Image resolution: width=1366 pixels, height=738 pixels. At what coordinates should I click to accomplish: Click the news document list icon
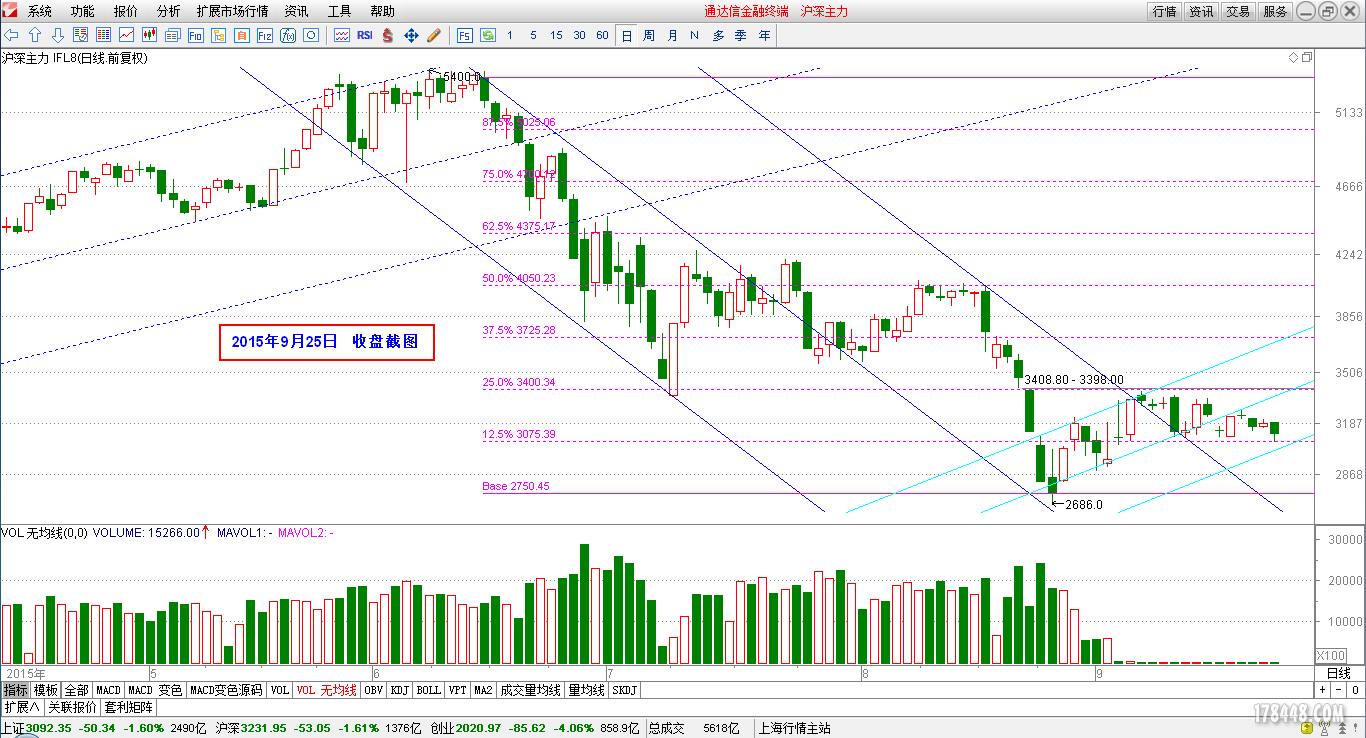[172, 35]
